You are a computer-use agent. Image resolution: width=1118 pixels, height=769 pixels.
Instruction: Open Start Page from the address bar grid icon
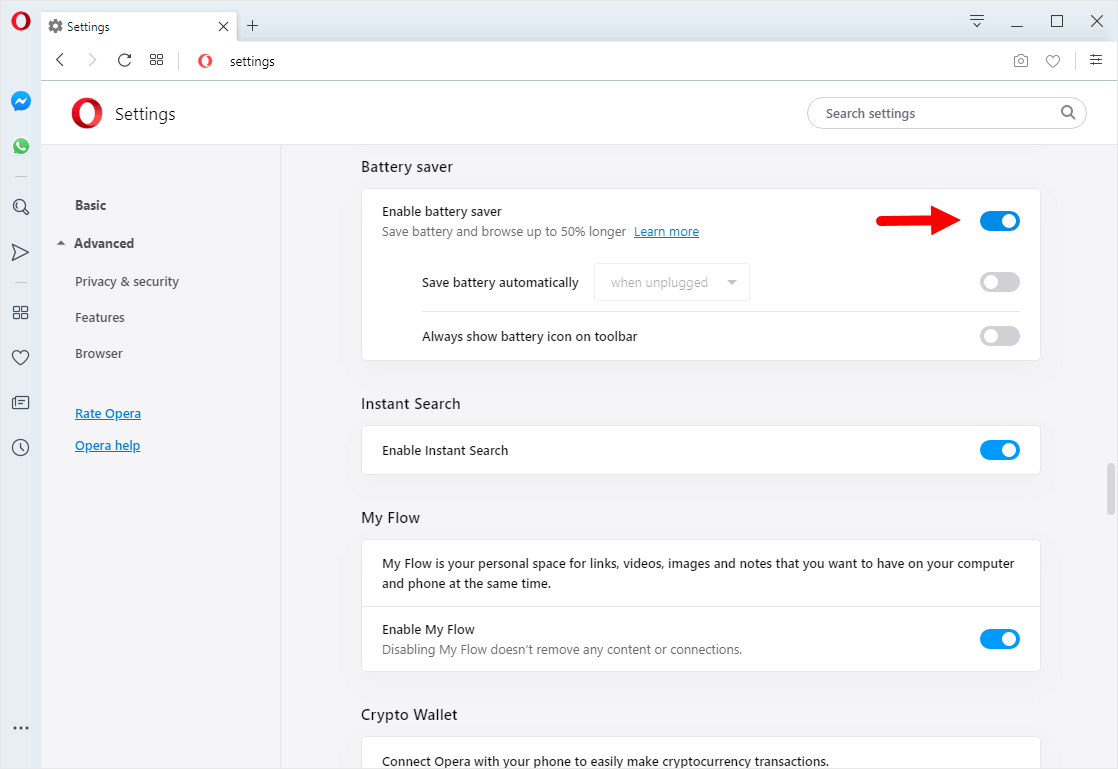coord(156,61)
